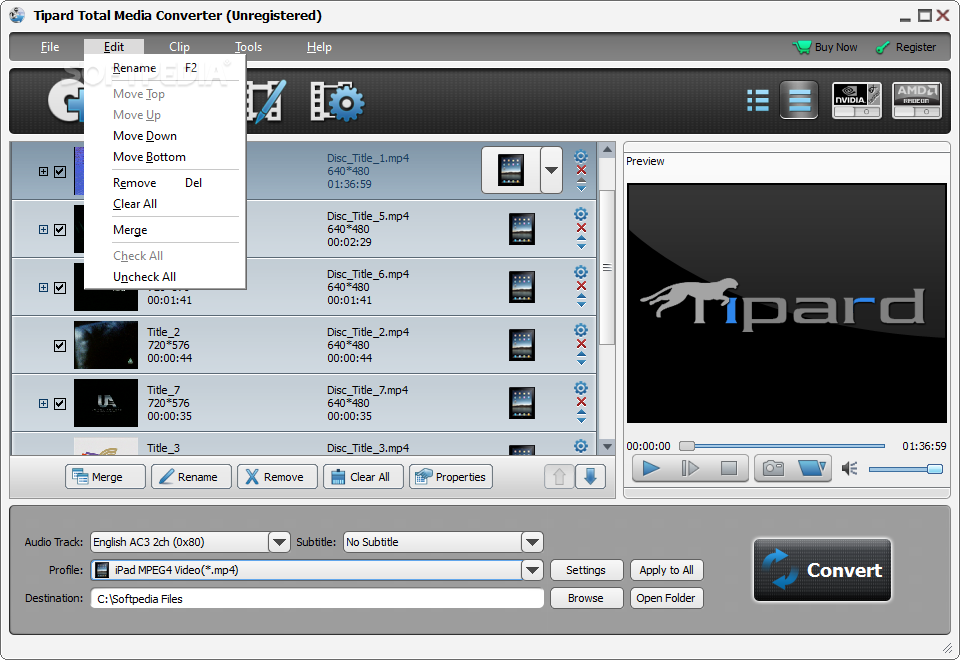The height and width of the screenshot is (660, 960).
Task: Open settings gear for Disc_Title_2.mp4
Action: coord(580,330)
